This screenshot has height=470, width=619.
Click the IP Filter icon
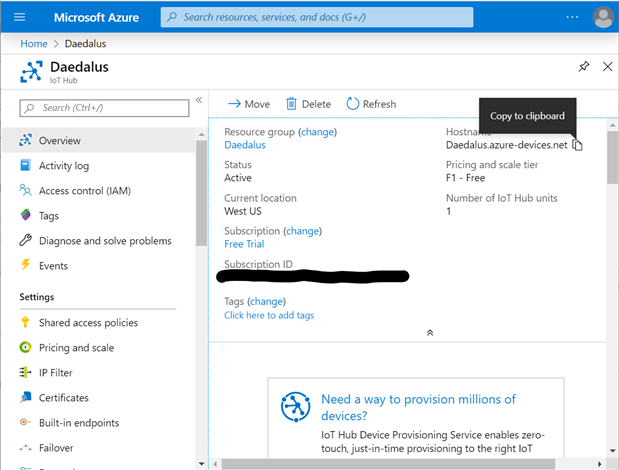tap(26, 372)
